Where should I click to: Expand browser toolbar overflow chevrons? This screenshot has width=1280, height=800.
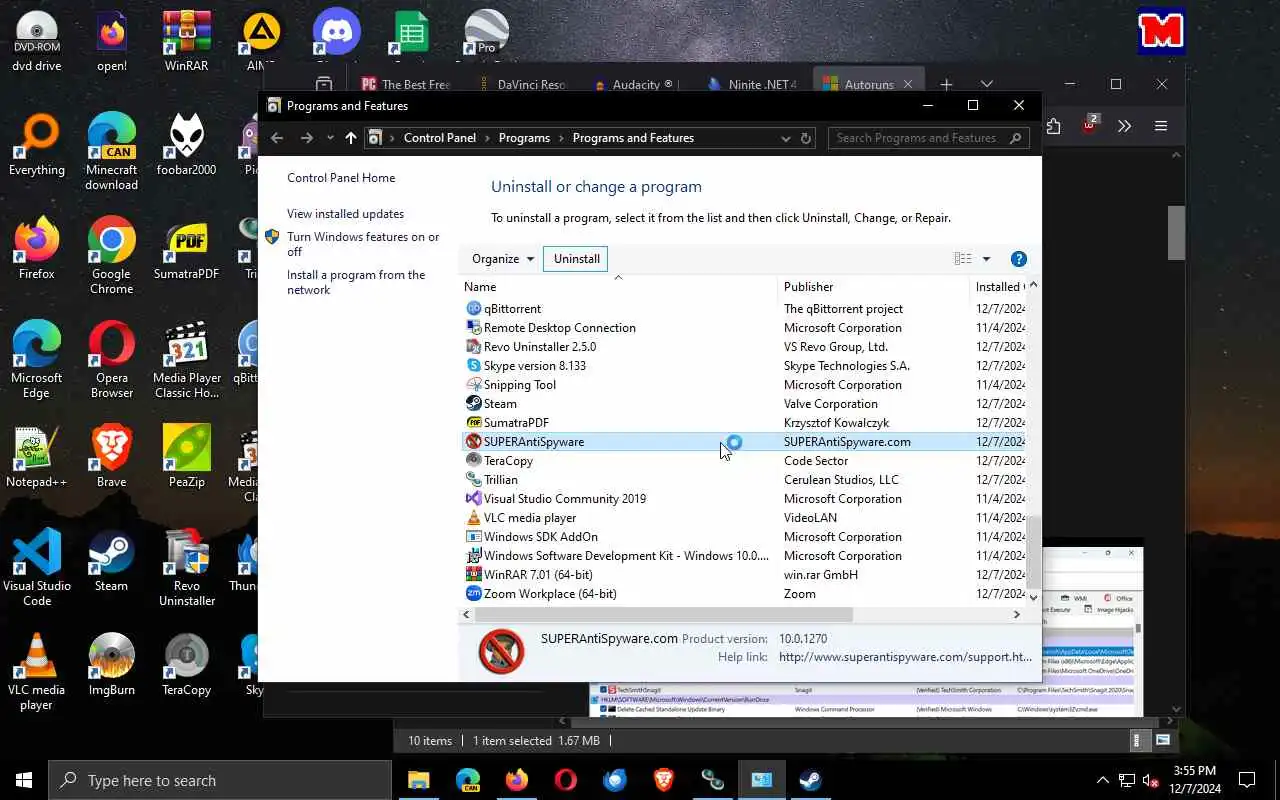pyautogui.click(x=1124, y=126)
